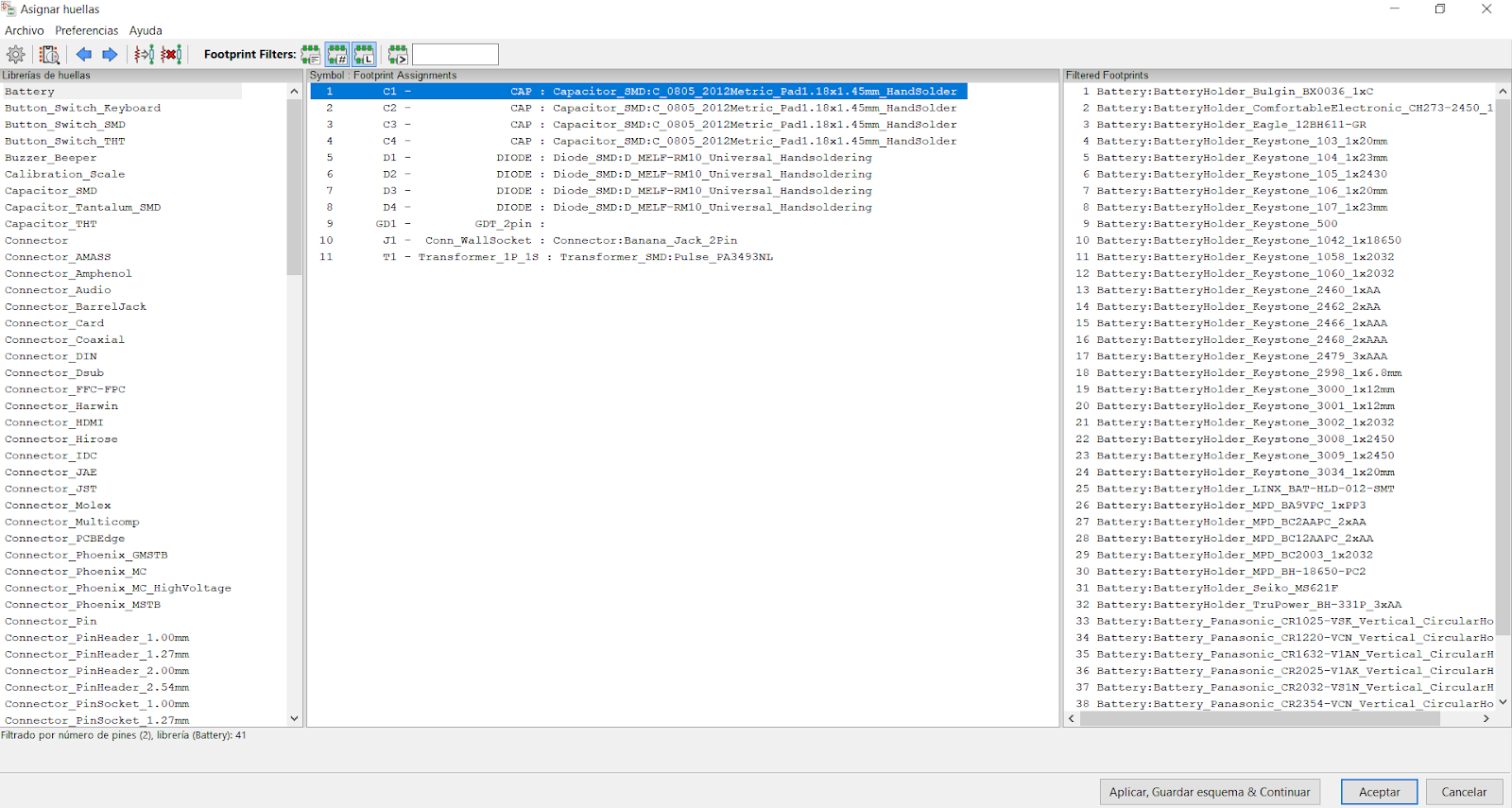
Task: Select the Connector_HDMI library
Action: pyautogui.click(x=54, y=422)
